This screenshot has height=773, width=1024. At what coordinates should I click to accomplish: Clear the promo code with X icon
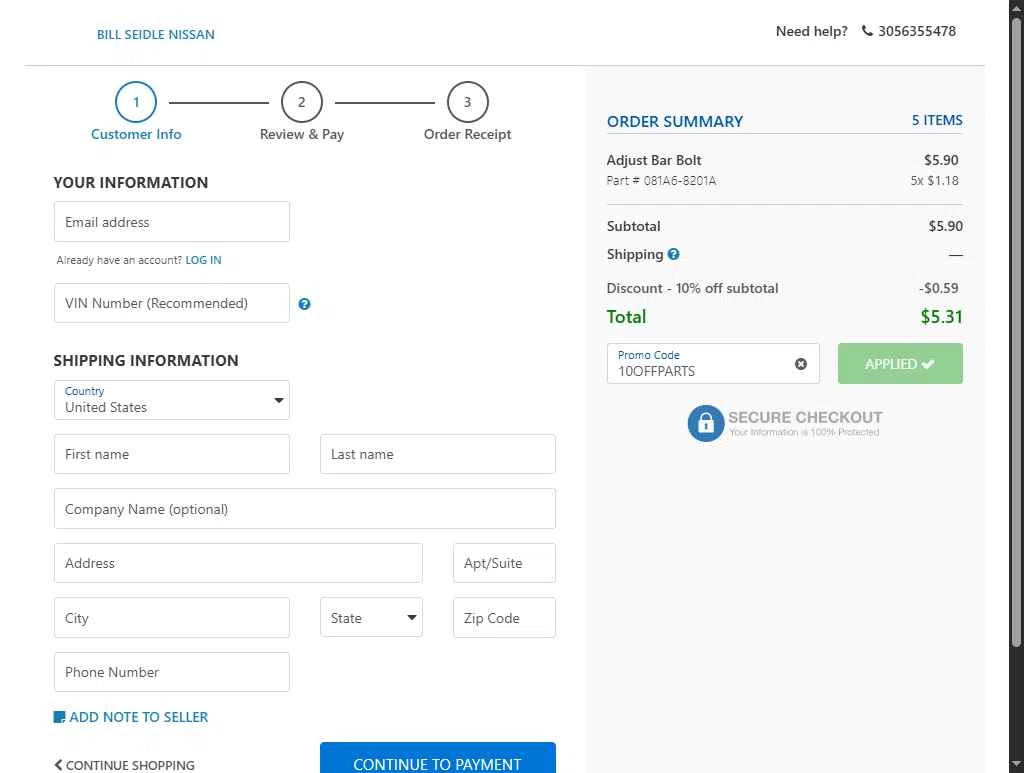pyautogui.click(x=801, y=364)
